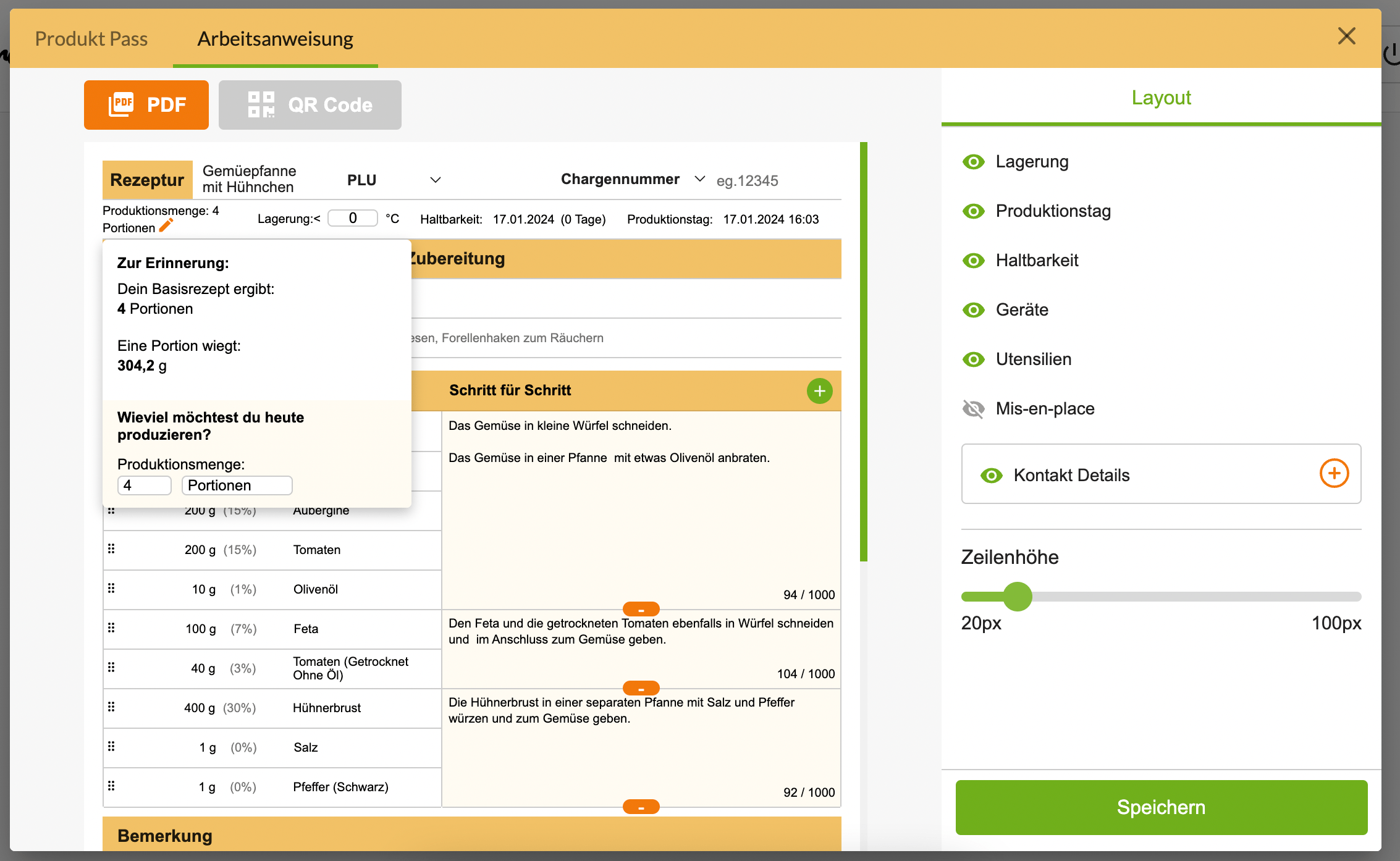This screenshot has width=1400, height=861.
Task: Toggle visibility of Kontakt Details
Action: click(992, 476)
